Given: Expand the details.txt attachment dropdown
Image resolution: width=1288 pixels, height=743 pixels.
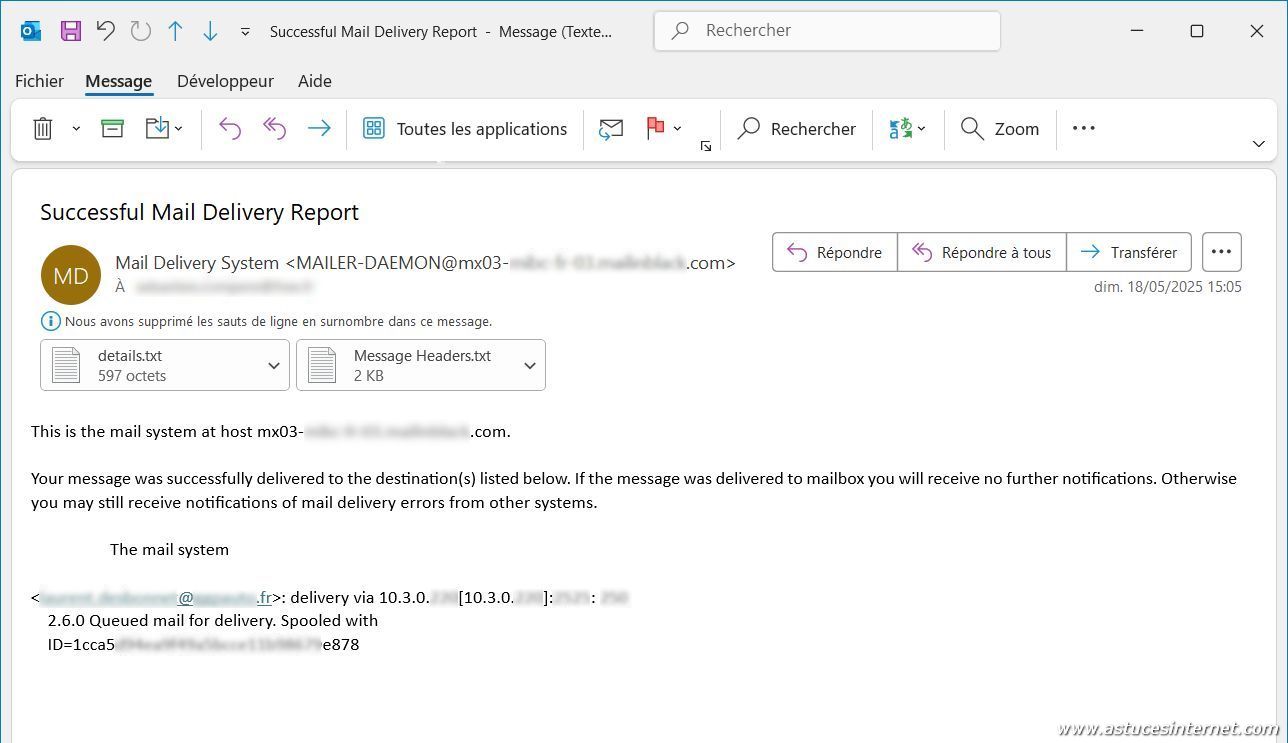Looking at the screenshot, I should 273,365.
